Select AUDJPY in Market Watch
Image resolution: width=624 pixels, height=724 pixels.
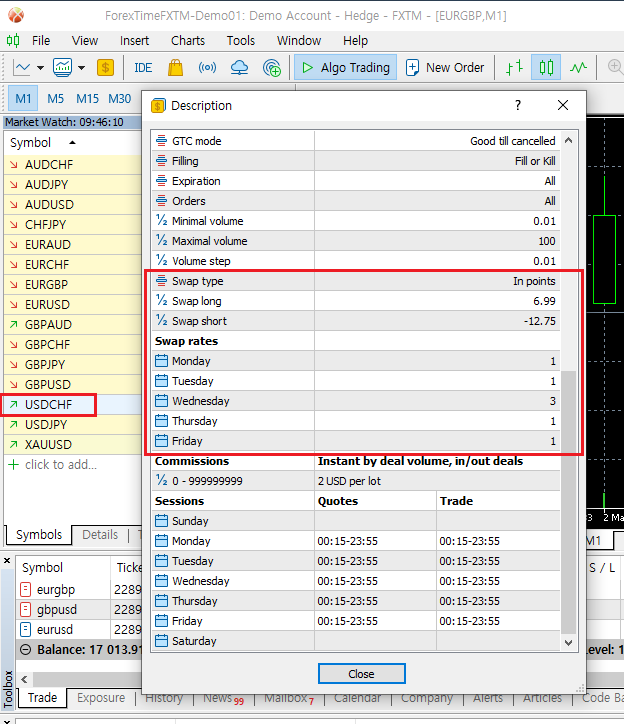click(x=46, y=185)
